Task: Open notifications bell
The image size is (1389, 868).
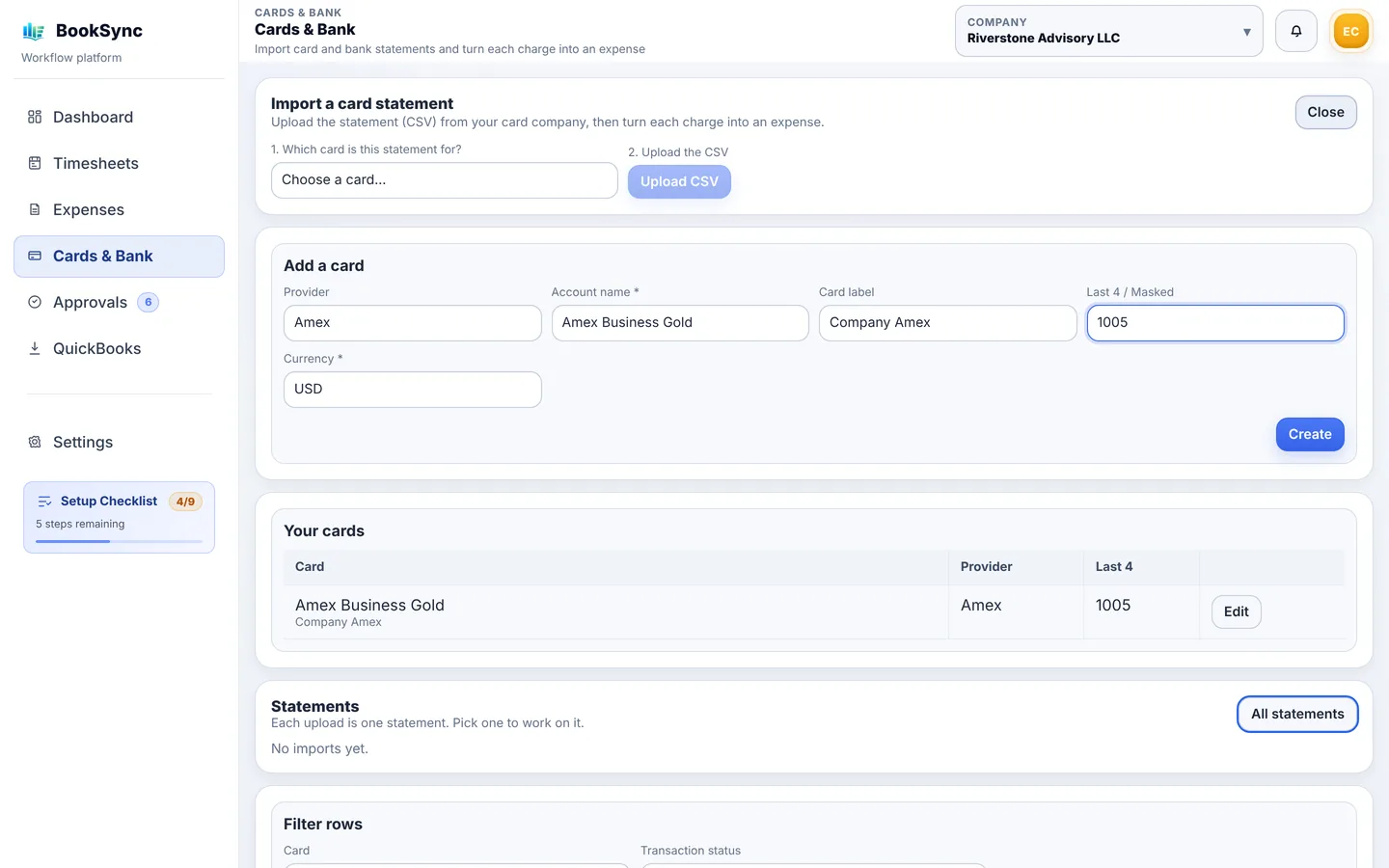Action: point(1296,31)
